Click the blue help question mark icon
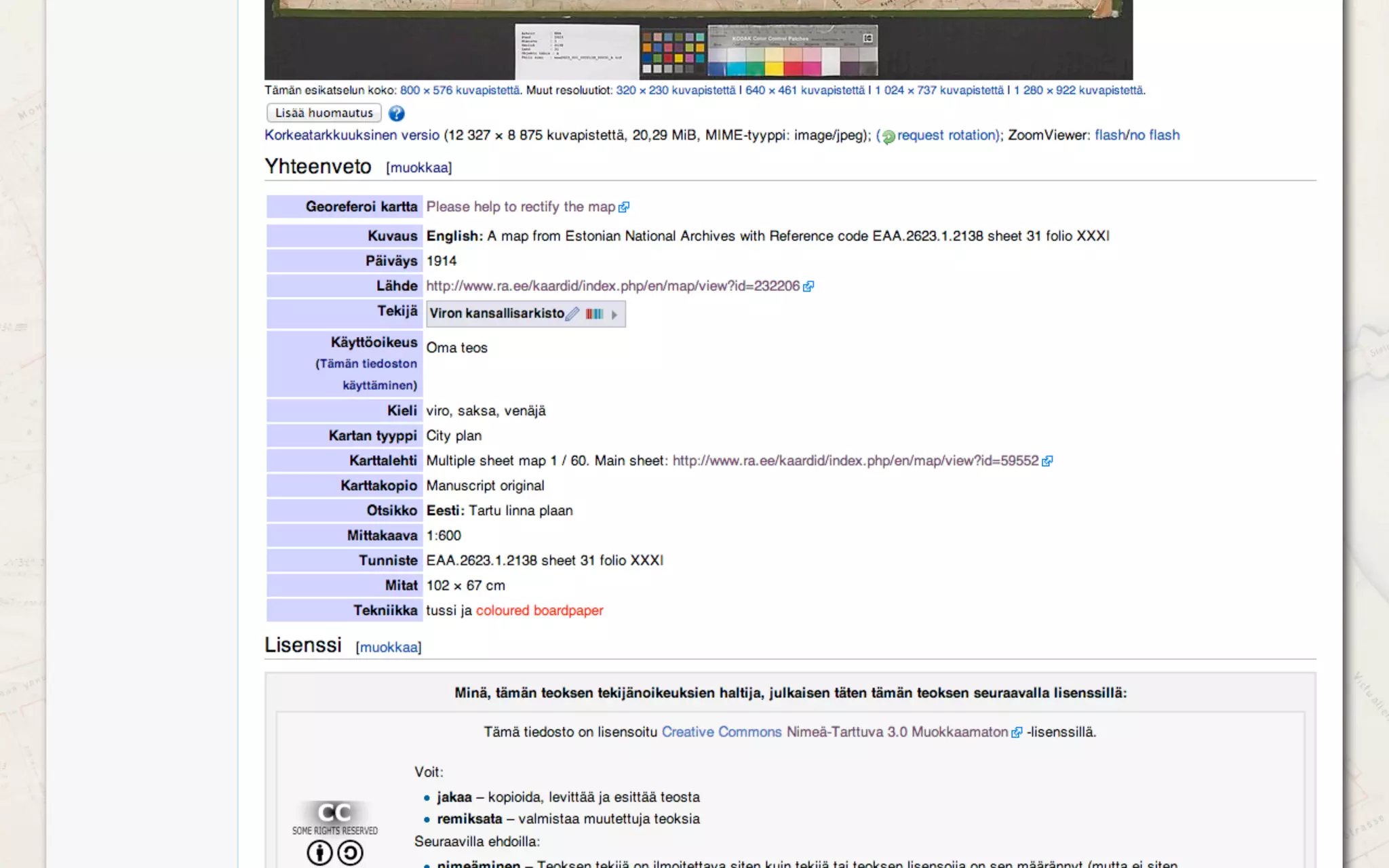Viewport: 1389px width, 868px height. click(397, 113)
